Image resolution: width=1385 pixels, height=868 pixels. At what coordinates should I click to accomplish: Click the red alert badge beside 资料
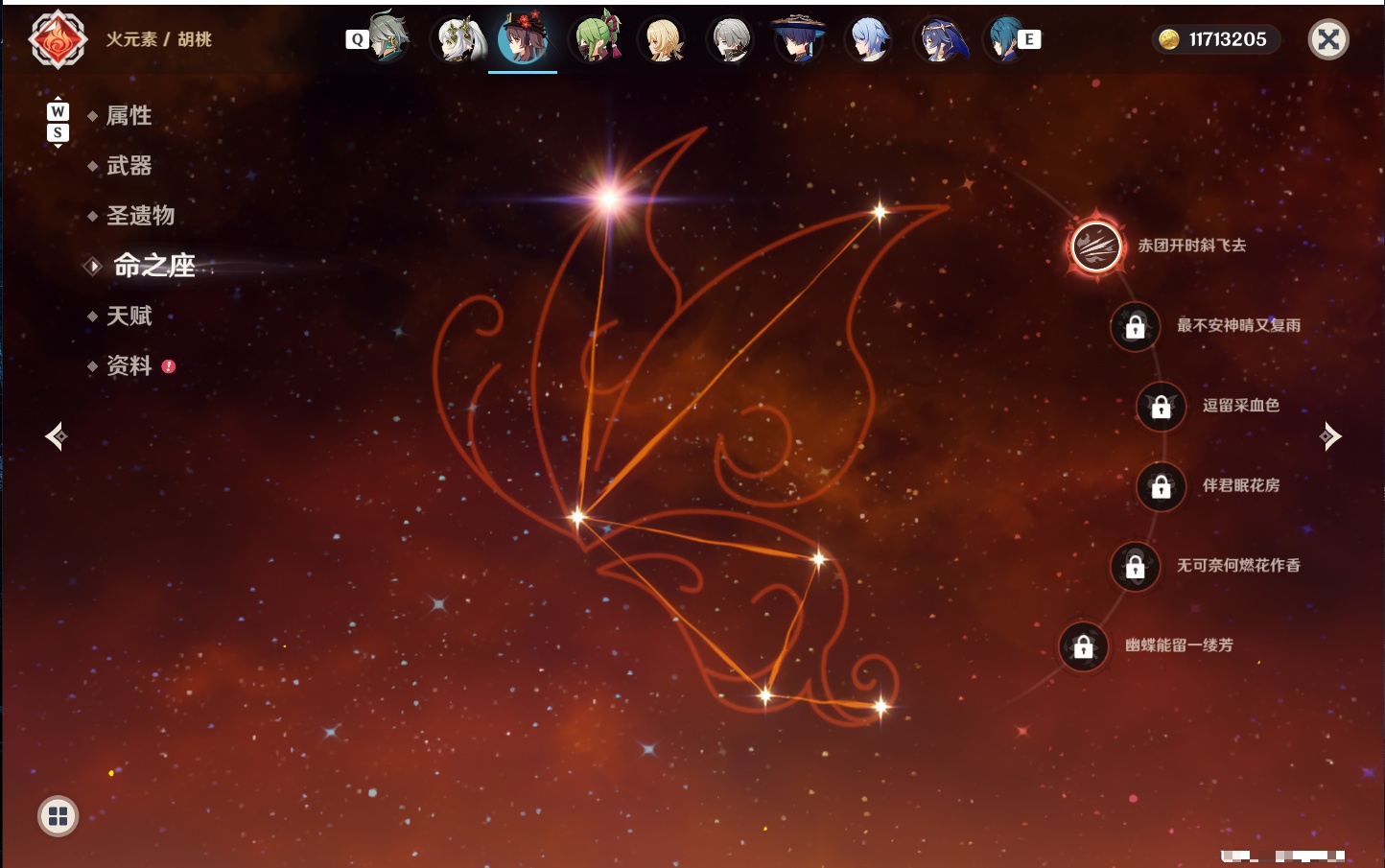click(169, 365)
